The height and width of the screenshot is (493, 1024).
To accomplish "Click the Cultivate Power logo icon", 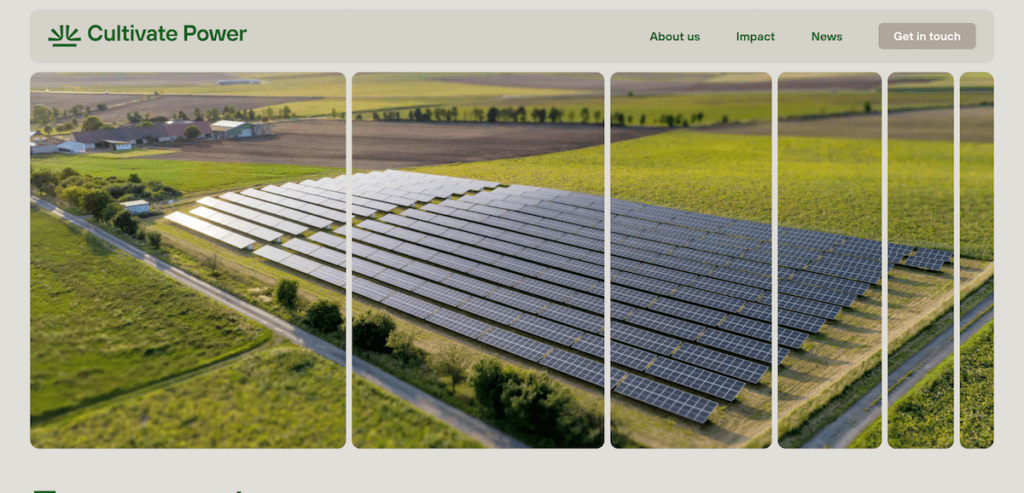I will [x=64, y=35].
